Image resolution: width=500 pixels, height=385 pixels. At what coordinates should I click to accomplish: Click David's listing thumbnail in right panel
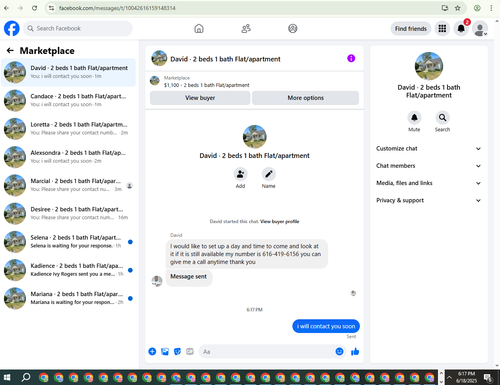tap(429, 66)
